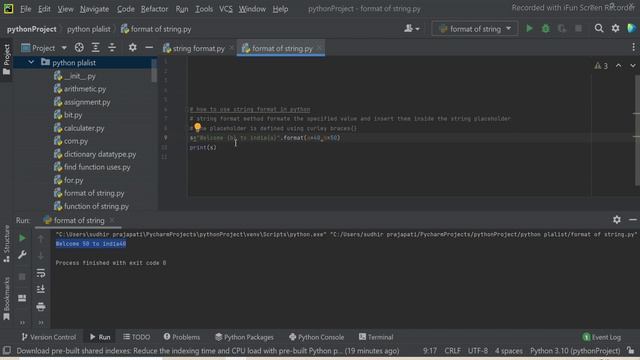This screenshot has height=360, width=640.
Task: Go to previous highlighted error arrow
Action: click(619, 66)
